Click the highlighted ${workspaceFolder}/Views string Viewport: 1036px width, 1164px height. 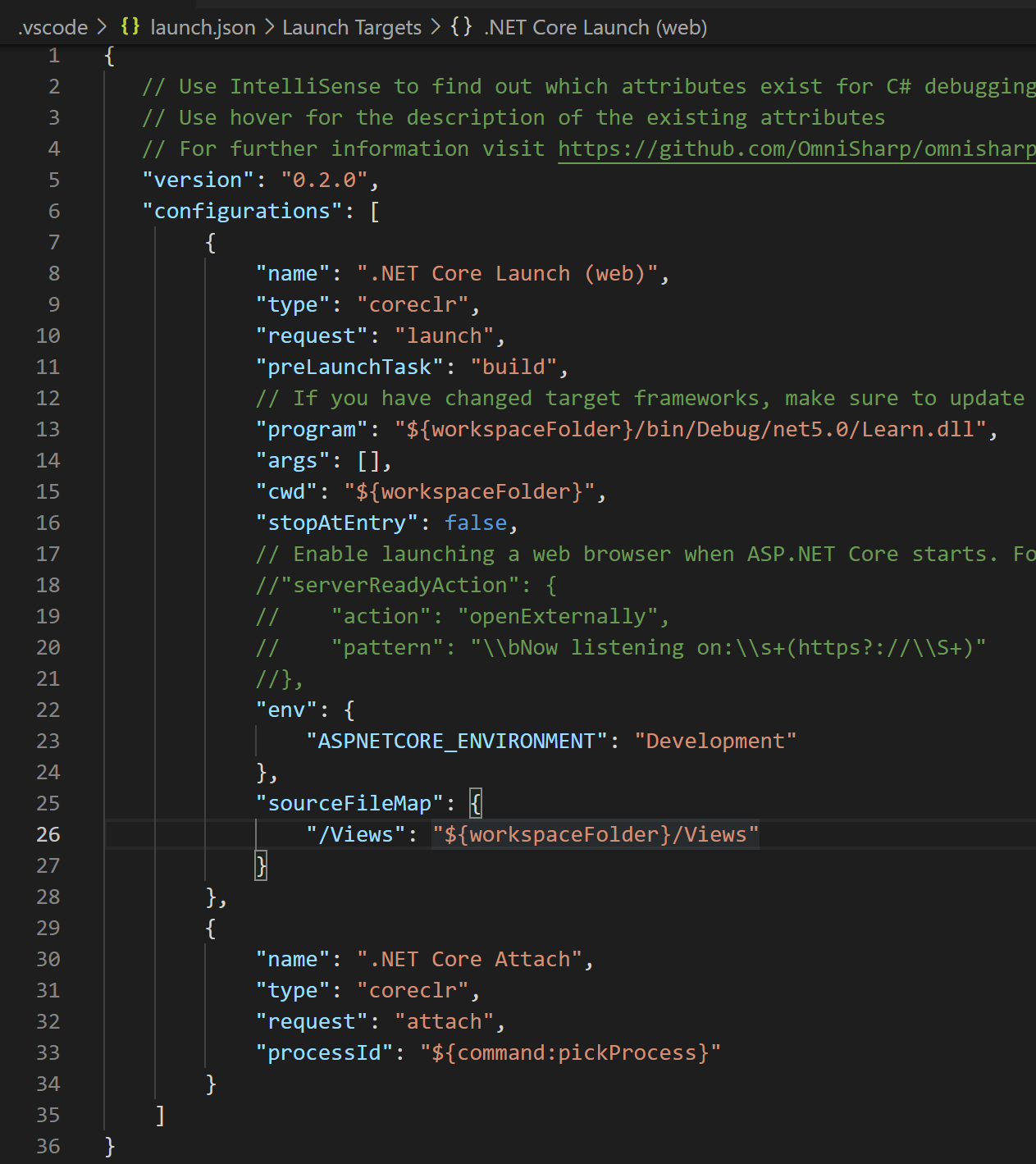click(x=595, y=834)
